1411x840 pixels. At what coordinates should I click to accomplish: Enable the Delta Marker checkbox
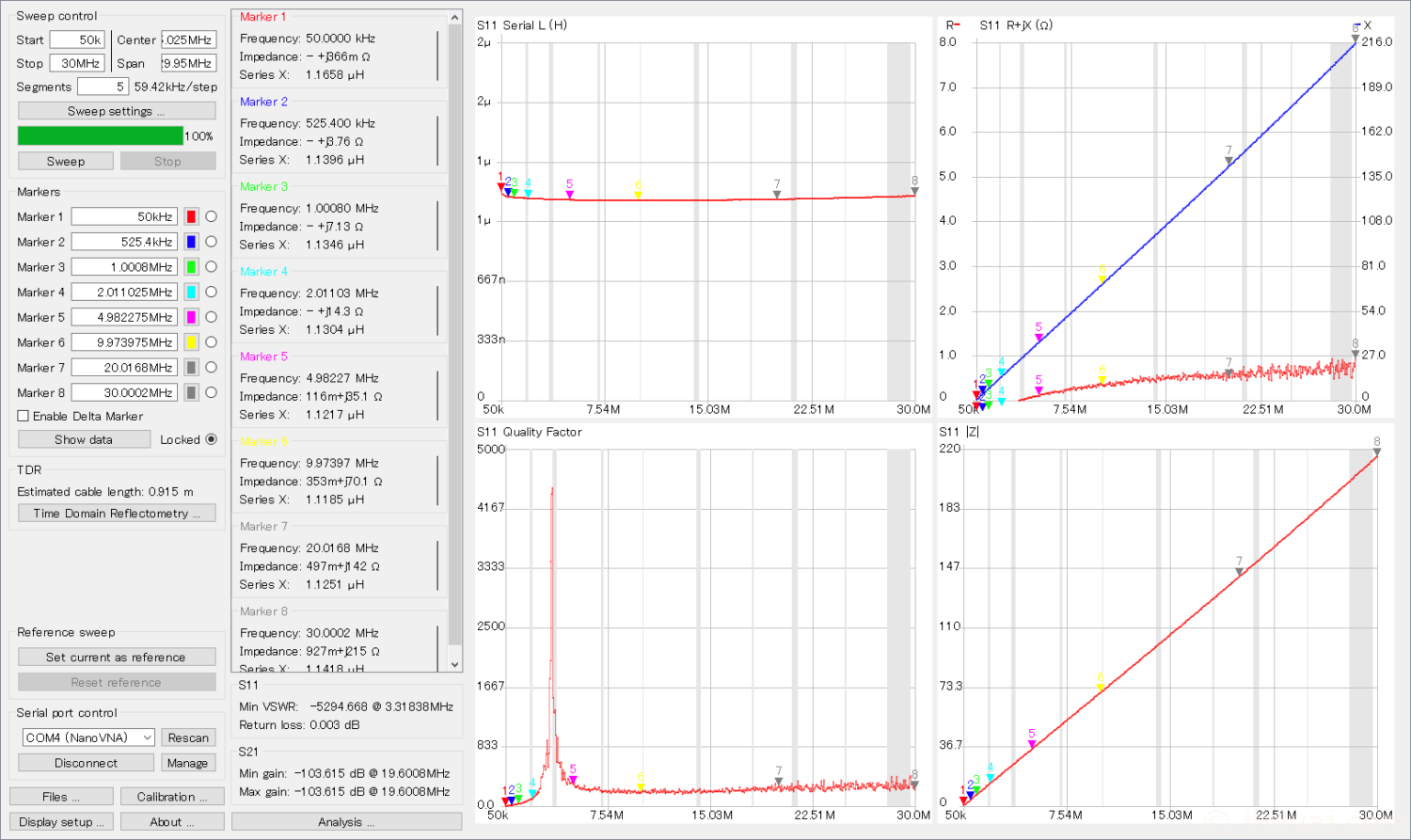(24, 416)
